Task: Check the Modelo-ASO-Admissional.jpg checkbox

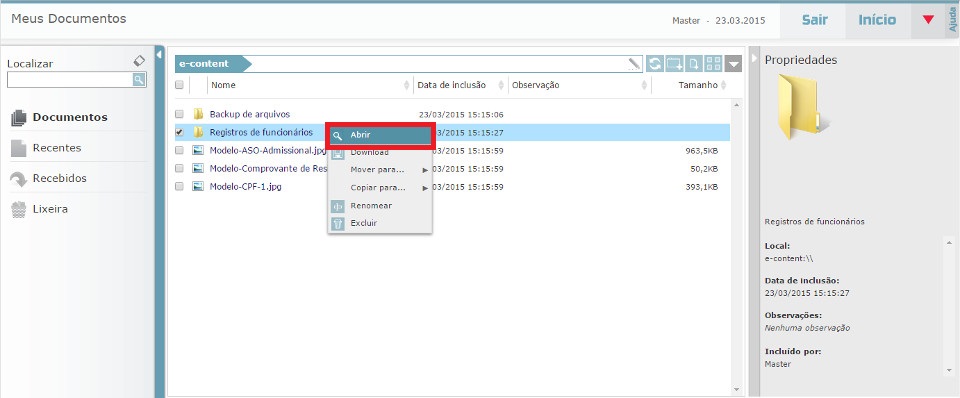Action: pyautogui.click(x=179, y=150)
